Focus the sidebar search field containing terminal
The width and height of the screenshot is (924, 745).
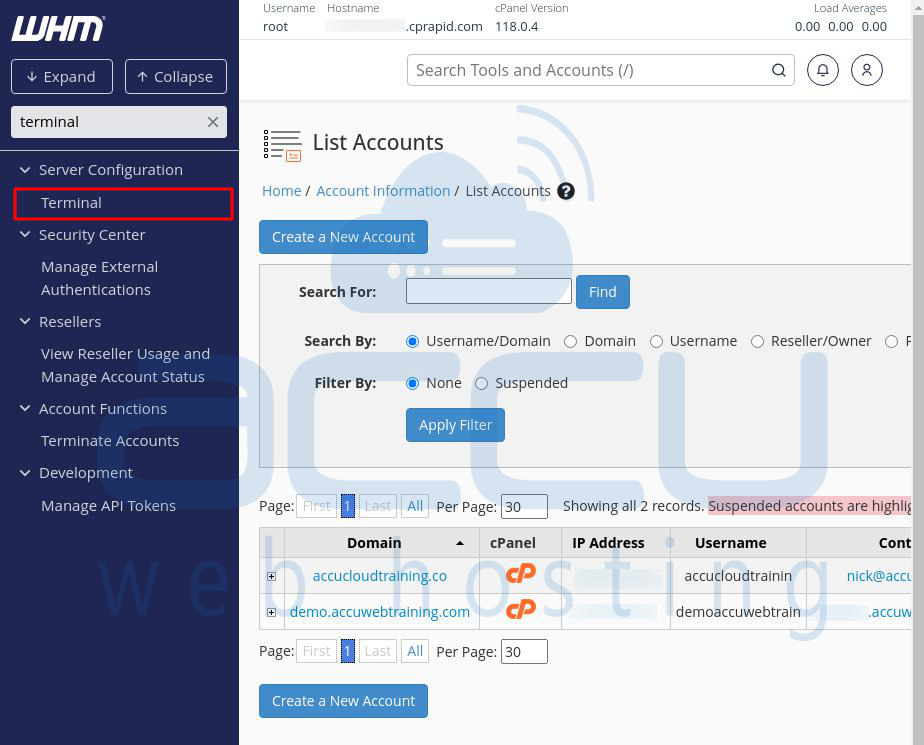coord(118,122)
